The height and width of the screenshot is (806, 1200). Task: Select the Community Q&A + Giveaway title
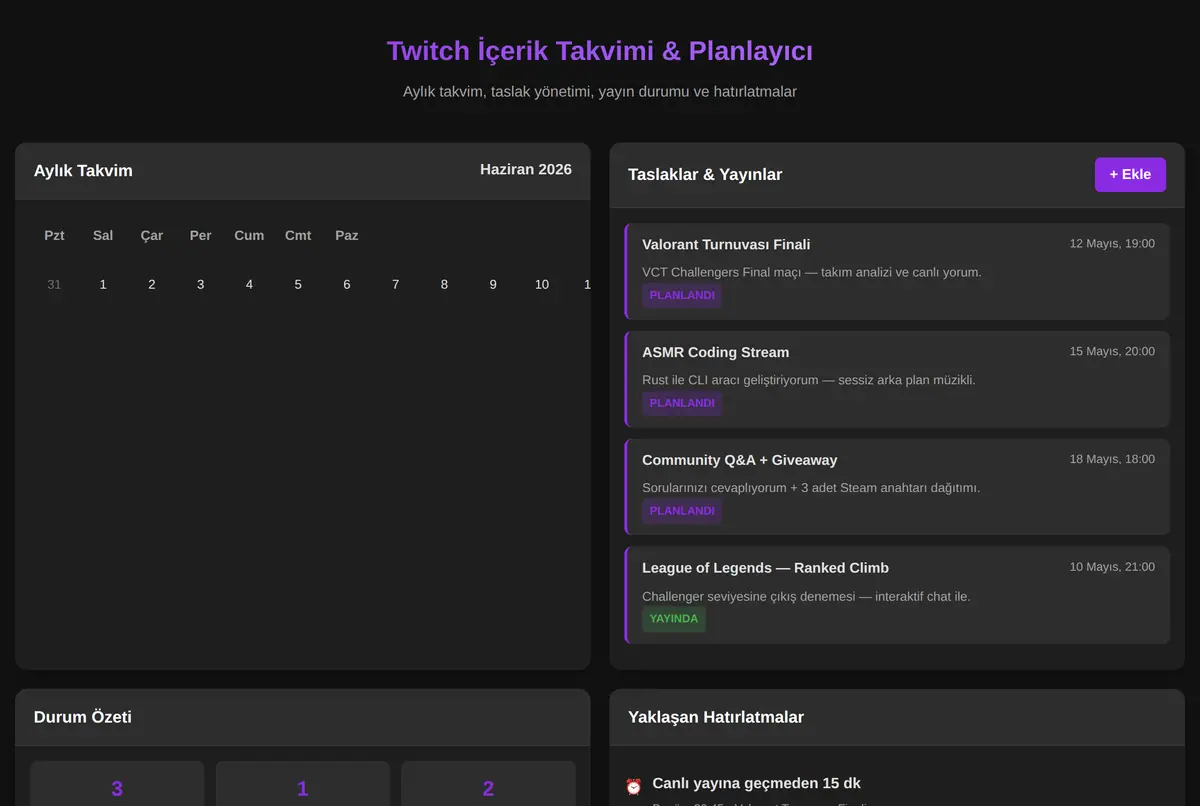(740, 460)
